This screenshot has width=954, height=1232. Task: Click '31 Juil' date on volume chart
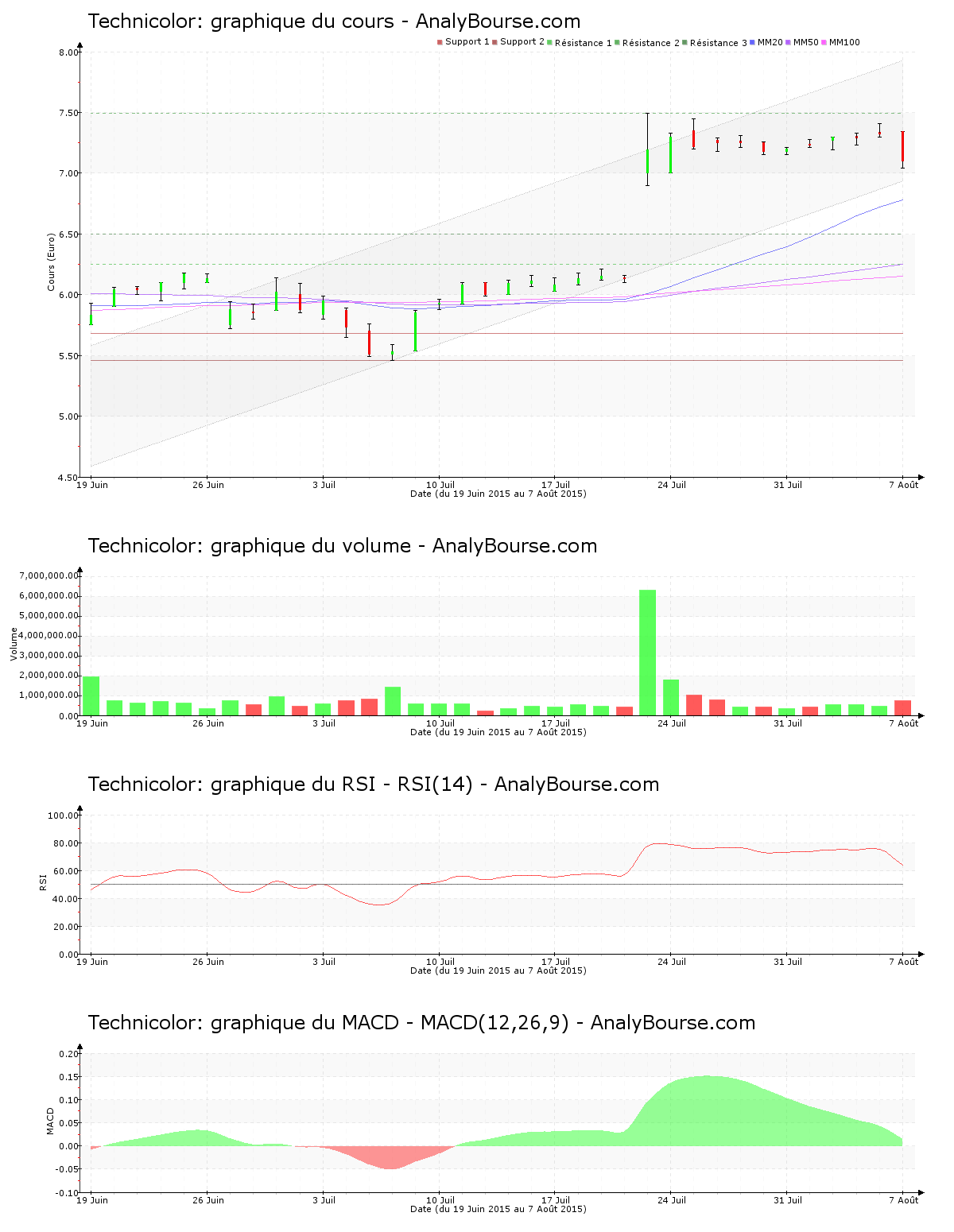788,723
